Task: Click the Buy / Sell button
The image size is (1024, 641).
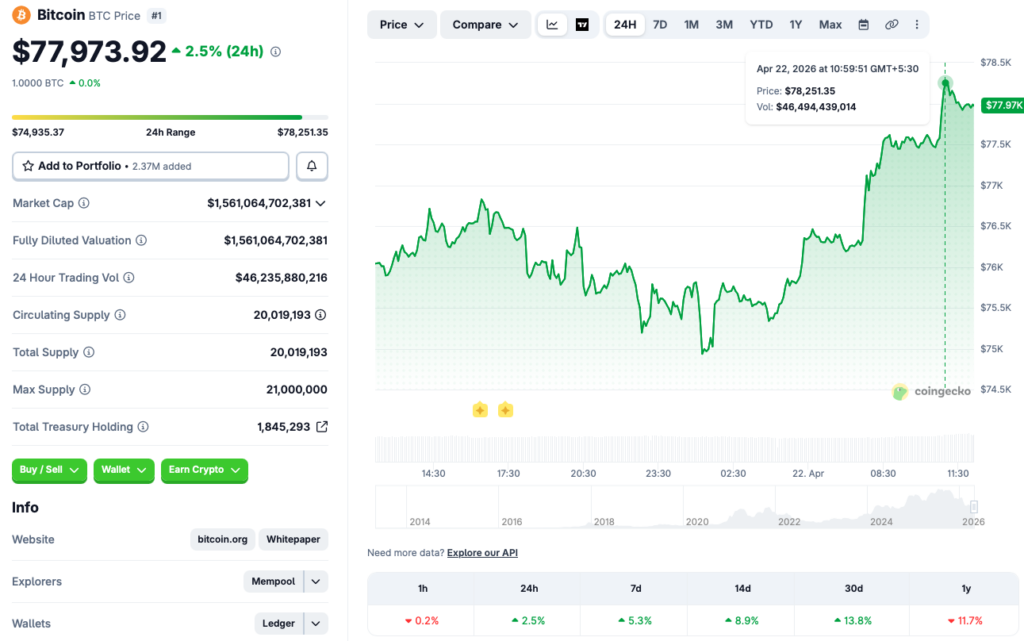Action: click(48, 470)
